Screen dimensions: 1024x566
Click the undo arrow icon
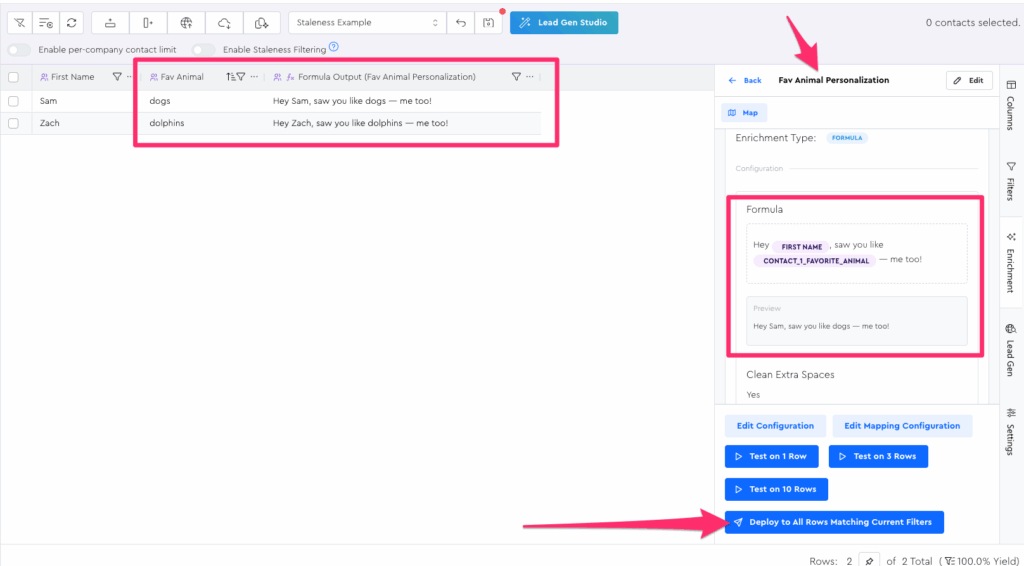(x=461, y=22)
